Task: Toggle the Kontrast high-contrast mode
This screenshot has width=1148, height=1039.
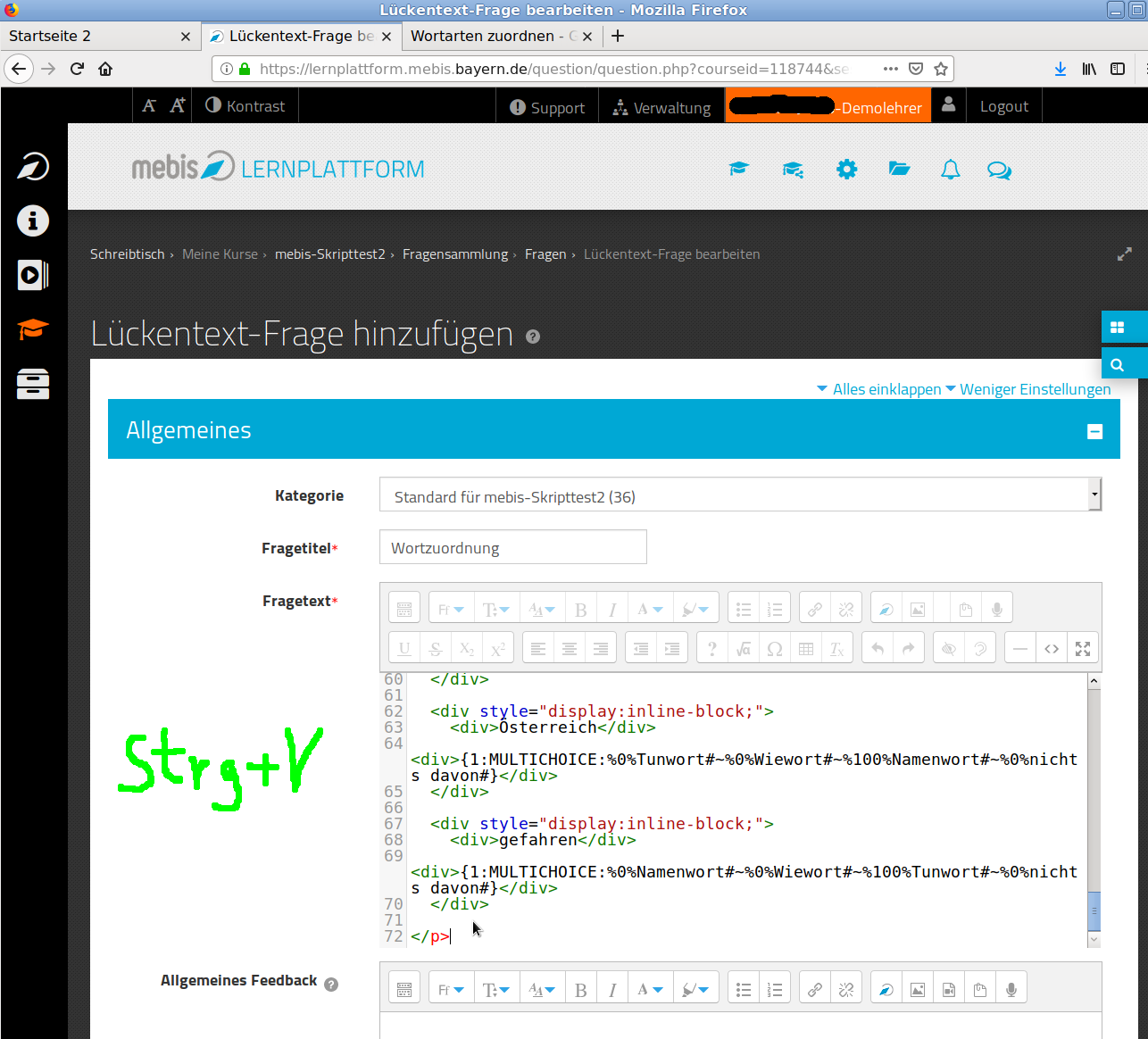Action: pos(245,106)
